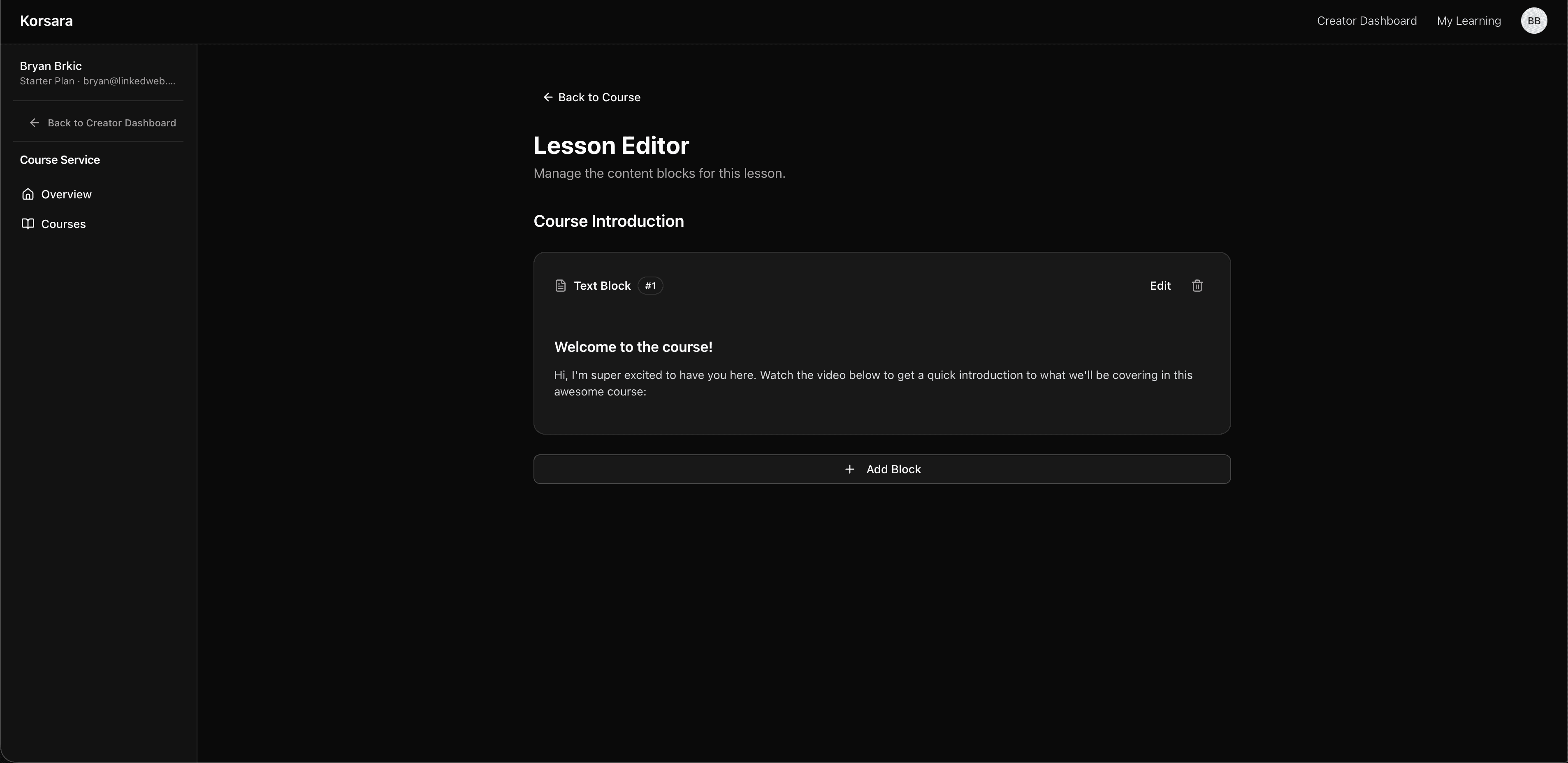Click the arrow beside Back to Creator Dashboard
This screenshot has height=763, width=1568.
coord(35,122)
